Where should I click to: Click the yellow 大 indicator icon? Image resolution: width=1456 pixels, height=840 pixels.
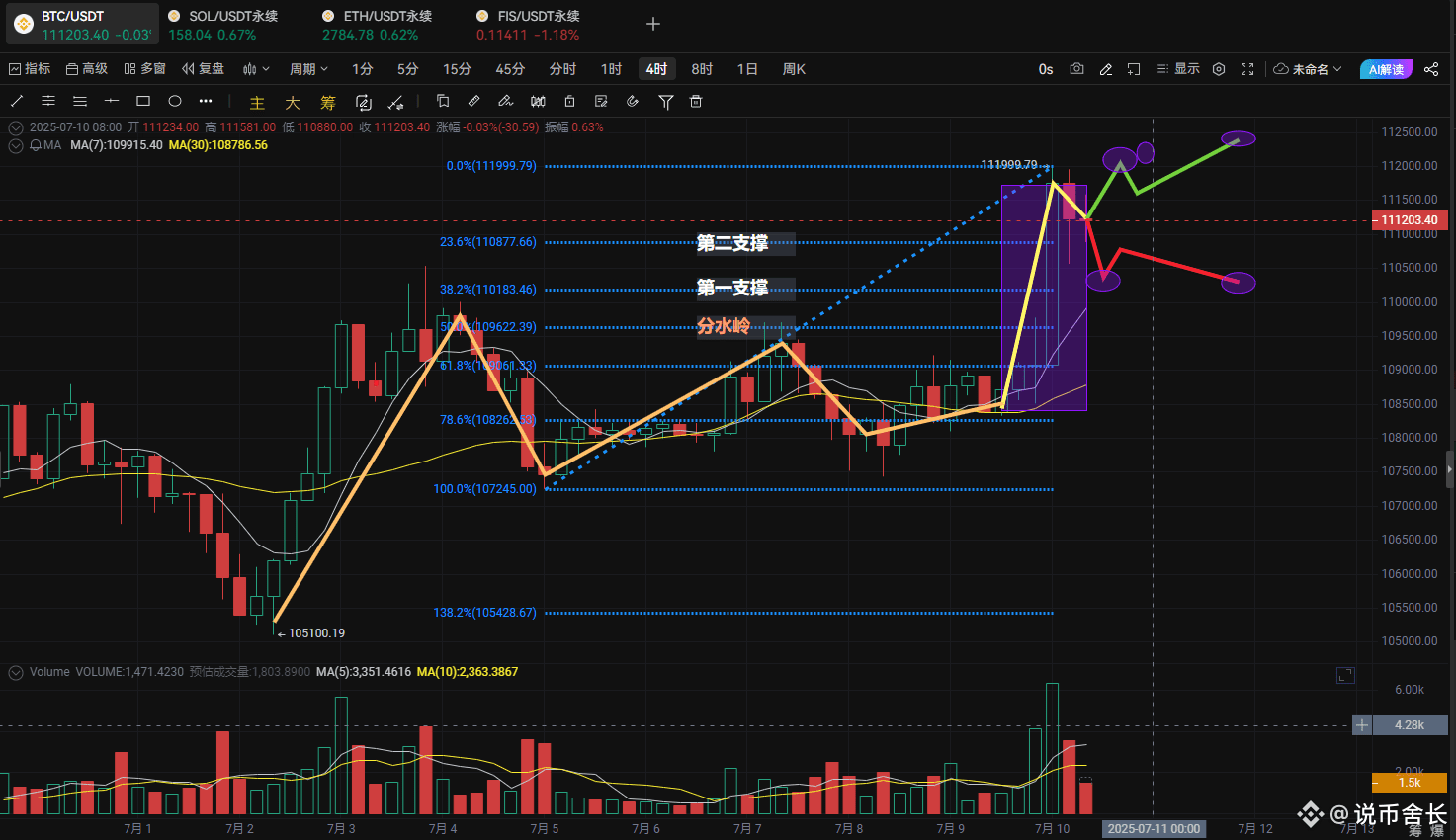[x=293, y=102]
